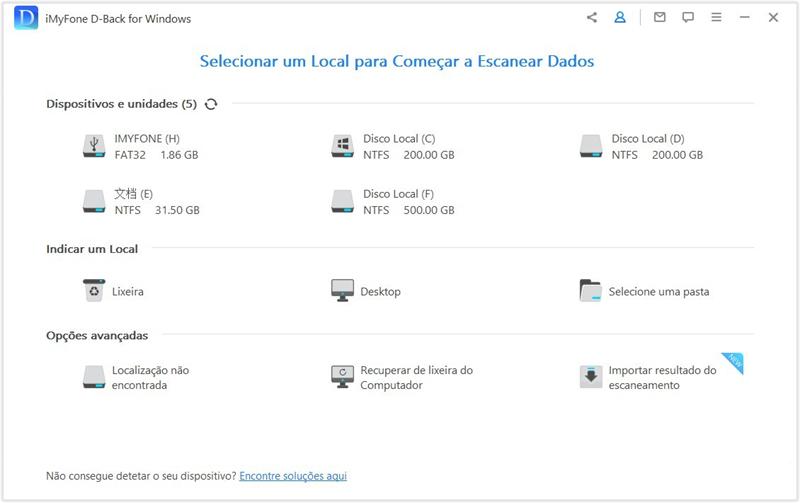This screenshot has width=800, height=503.
Task: Choose Desktop as scan location
Action: coord(366,291)
